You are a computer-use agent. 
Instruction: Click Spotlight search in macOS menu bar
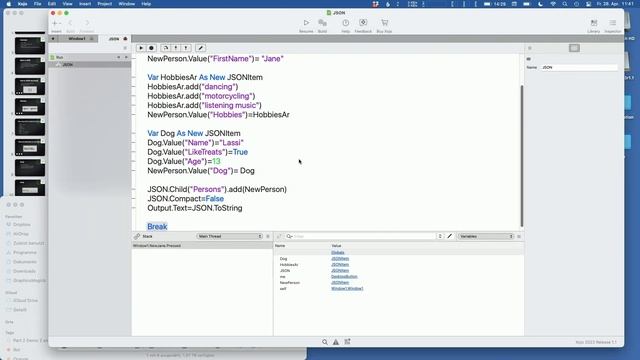(564, 4)
